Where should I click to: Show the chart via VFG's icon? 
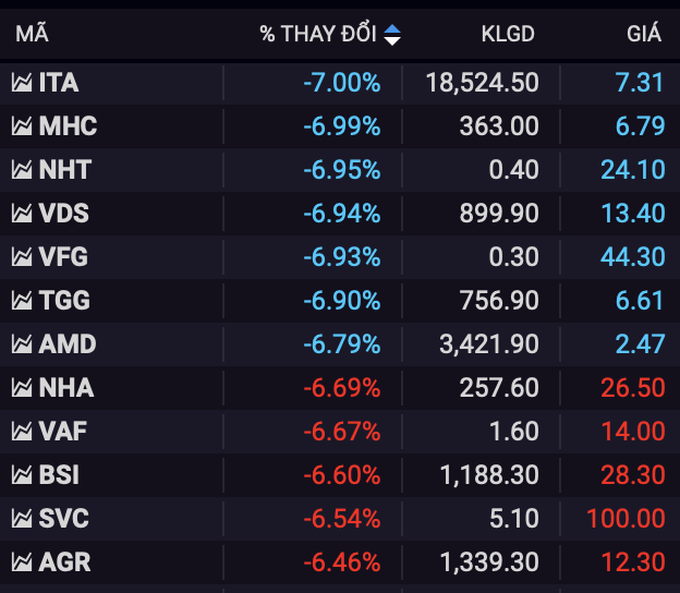pos(21,258)
